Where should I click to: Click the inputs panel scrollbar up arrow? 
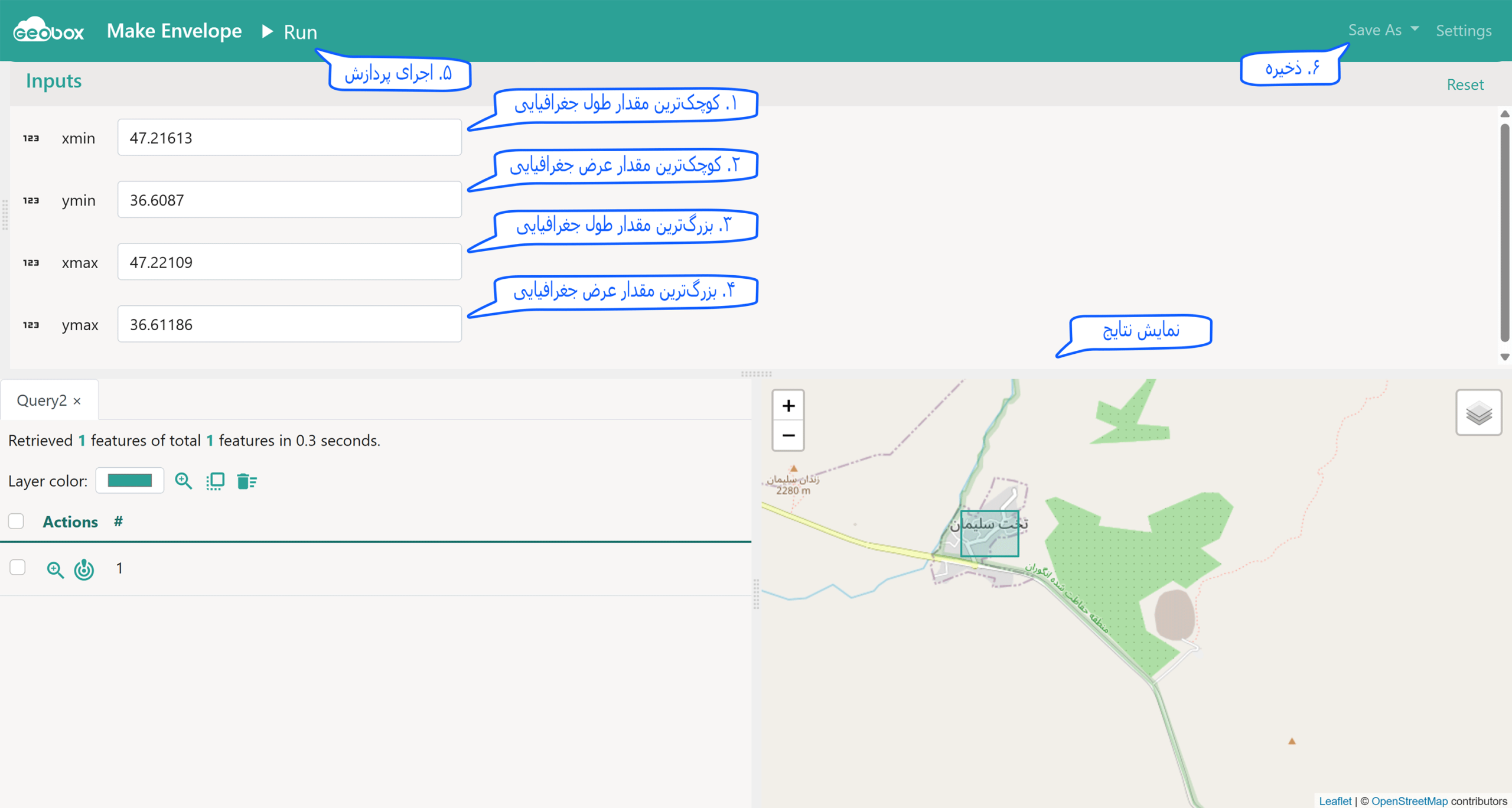pyautogui.click(x=1505, y=114)
